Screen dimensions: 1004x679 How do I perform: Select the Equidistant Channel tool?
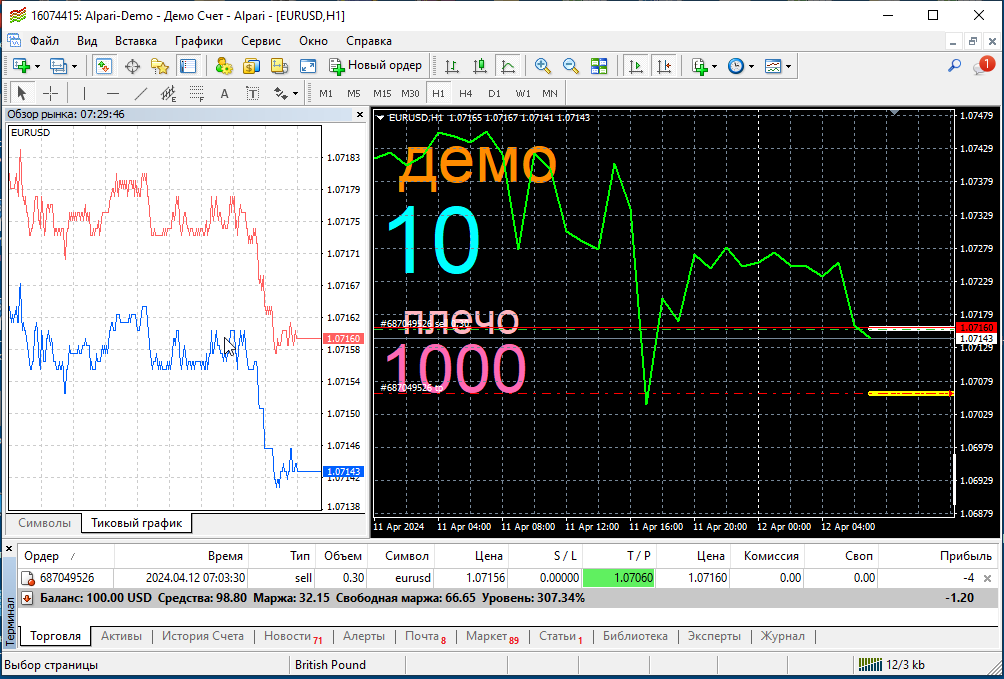point(168,94)
